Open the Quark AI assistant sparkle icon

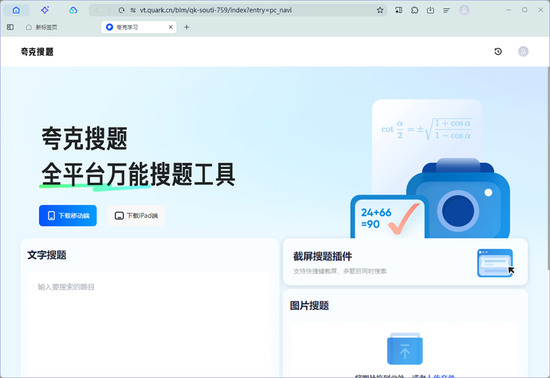pyautogui.click(x=45, y=10)
